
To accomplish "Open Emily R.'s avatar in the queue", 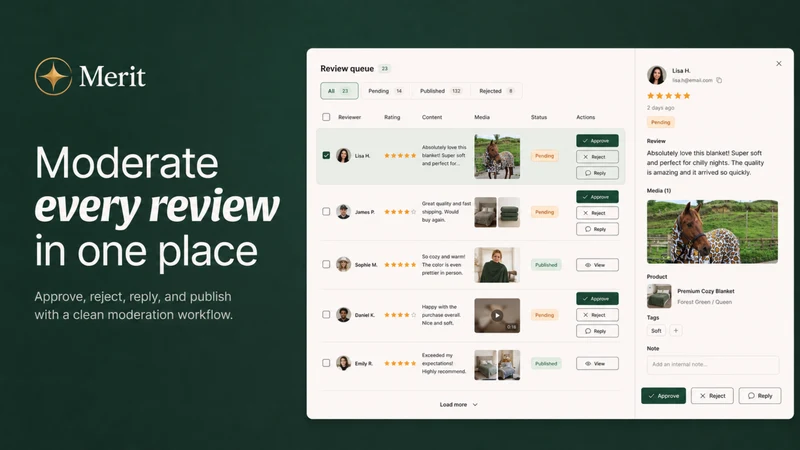I will tap(343, 363).
